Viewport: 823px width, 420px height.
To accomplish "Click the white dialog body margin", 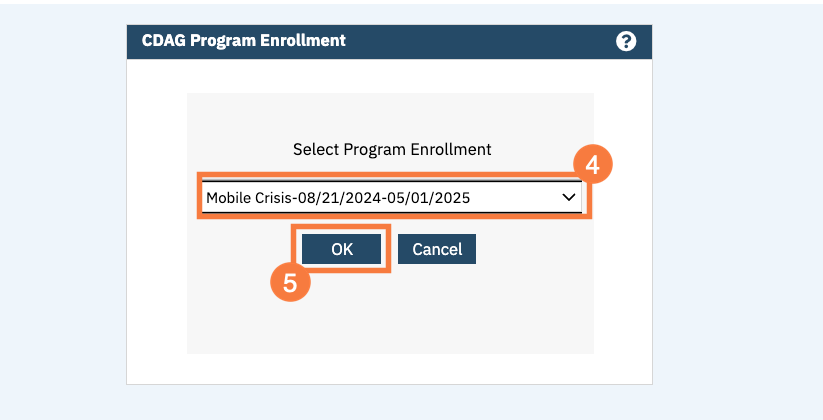I will tap(157, 220).
